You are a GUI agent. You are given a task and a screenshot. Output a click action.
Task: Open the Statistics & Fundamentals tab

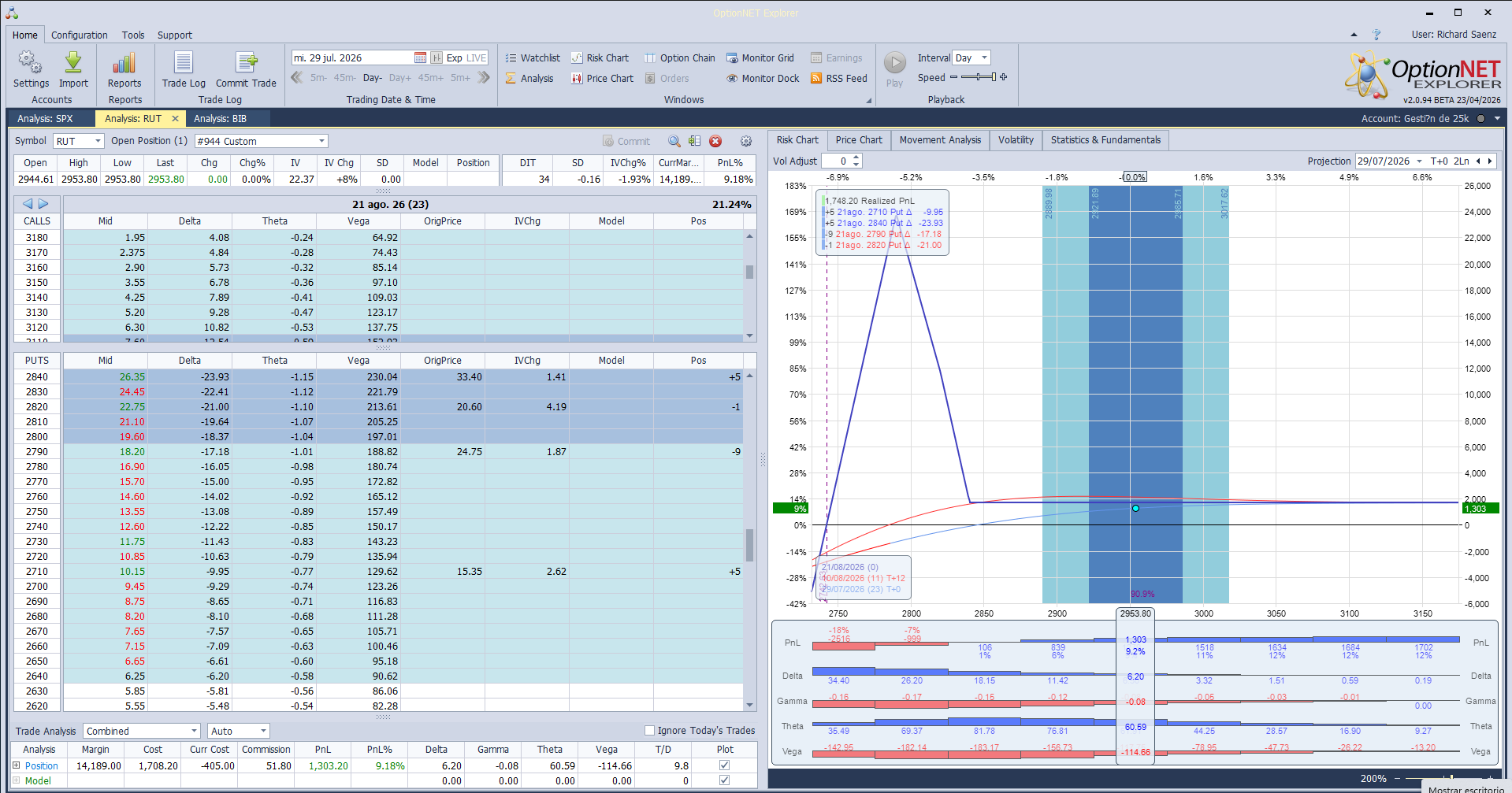click(1105, 140)
